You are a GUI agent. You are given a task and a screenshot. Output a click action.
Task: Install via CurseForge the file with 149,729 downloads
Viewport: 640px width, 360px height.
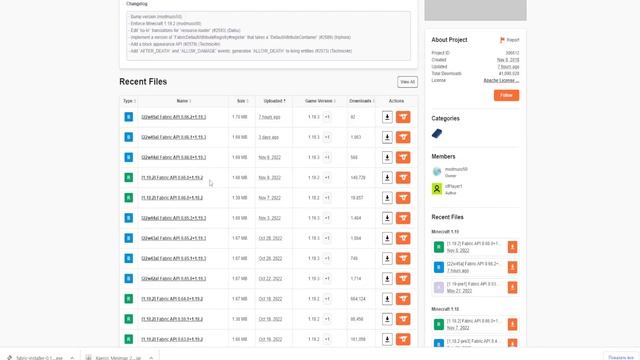point(403,178)
